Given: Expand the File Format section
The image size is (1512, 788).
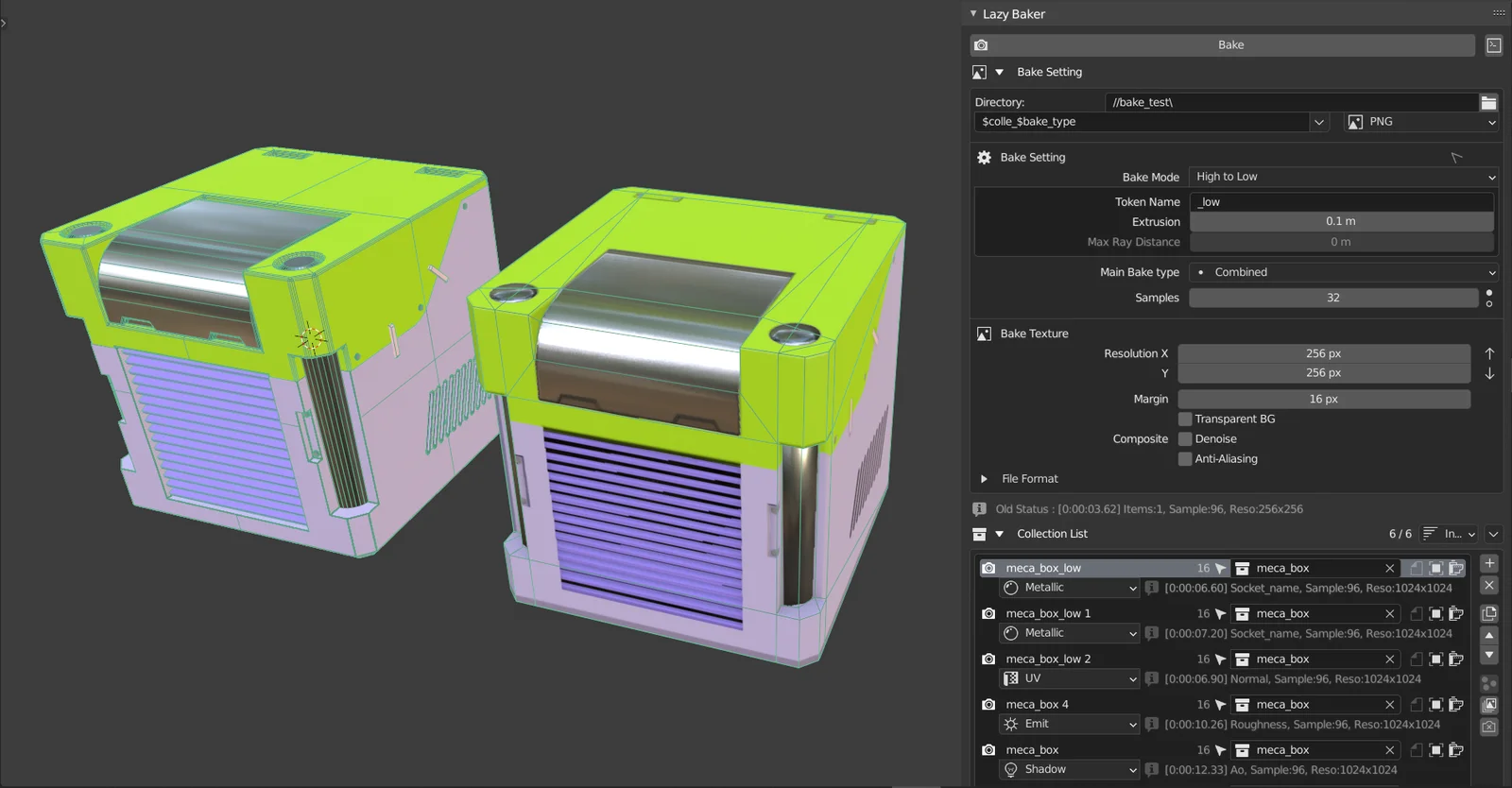Looking at the screenshot, I should pyautogui.click(x=984, y=479).
